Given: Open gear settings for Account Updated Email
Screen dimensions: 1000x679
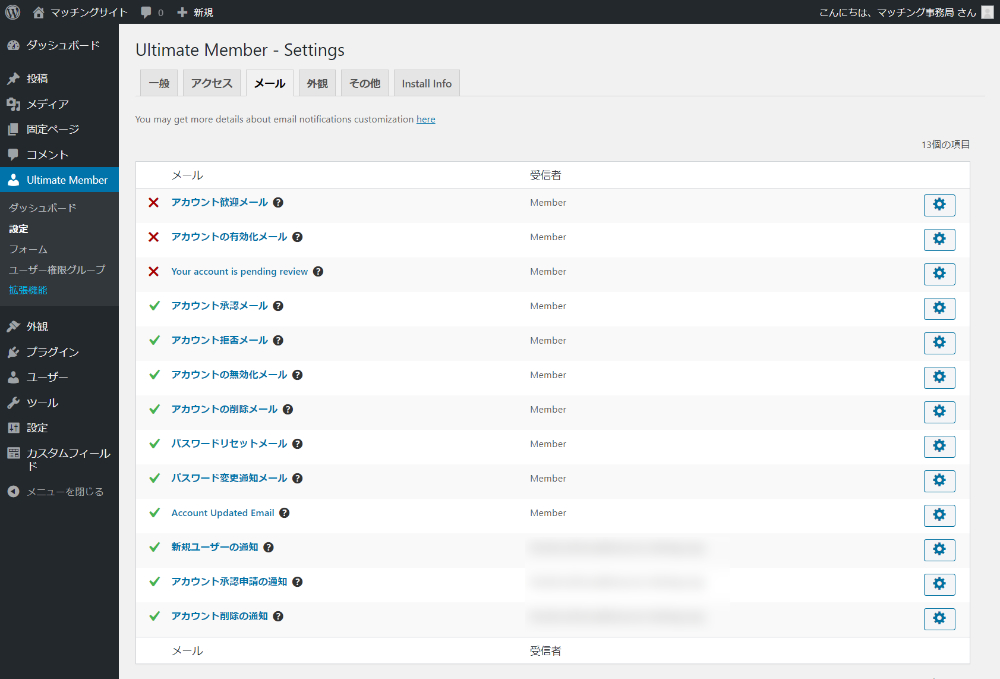Looking at the screenshot, I should [939, 515].
